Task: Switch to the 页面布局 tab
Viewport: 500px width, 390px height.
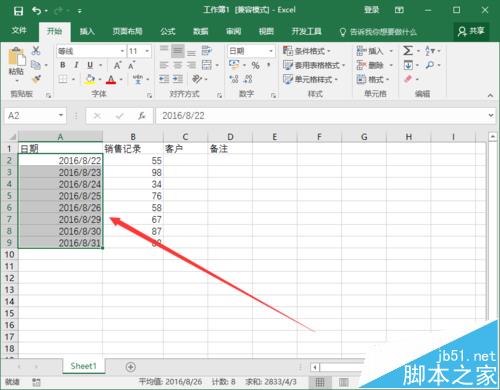Action: pos(127,31)
